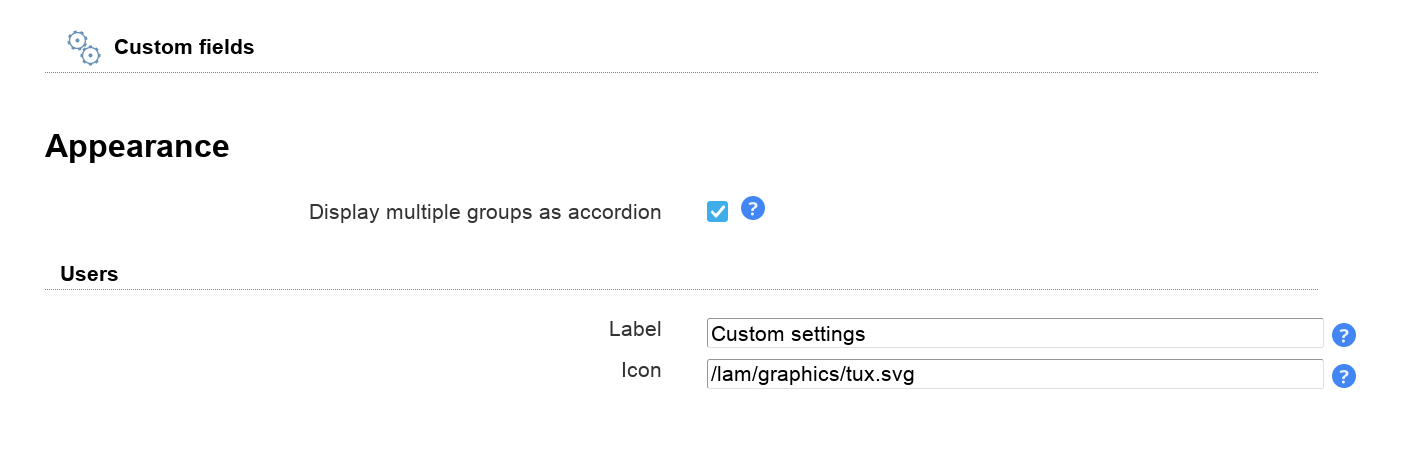Open help for the Label field

[x=1344, y=335]
